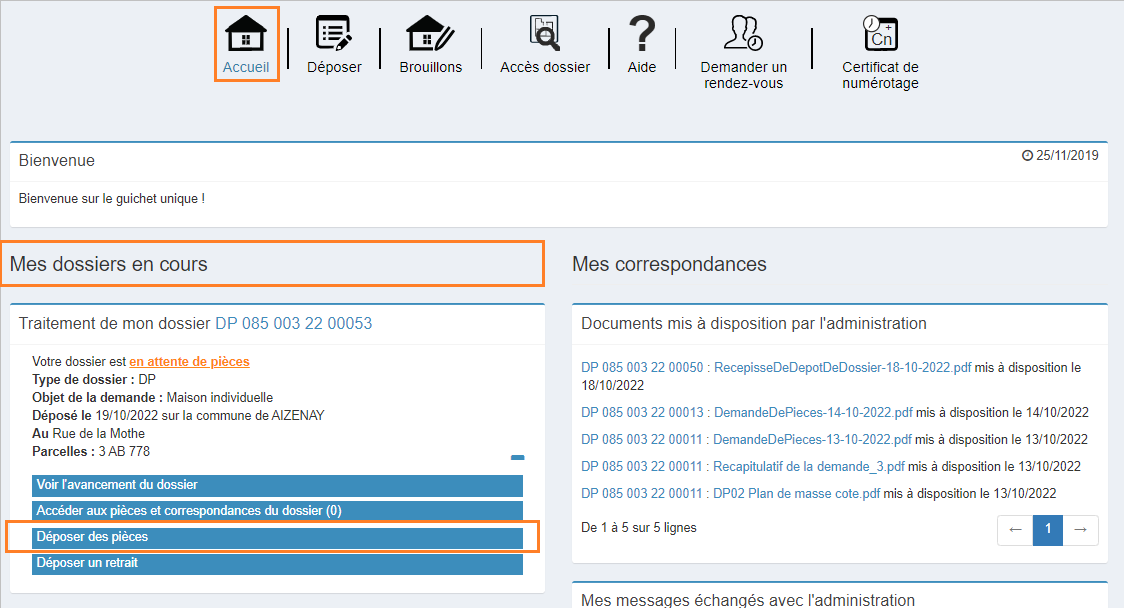The width and height of the screenshot is (1124, 608).
Task: Click 'Documents mis à disposition par l'administration' title
Action: click(753, 323)
